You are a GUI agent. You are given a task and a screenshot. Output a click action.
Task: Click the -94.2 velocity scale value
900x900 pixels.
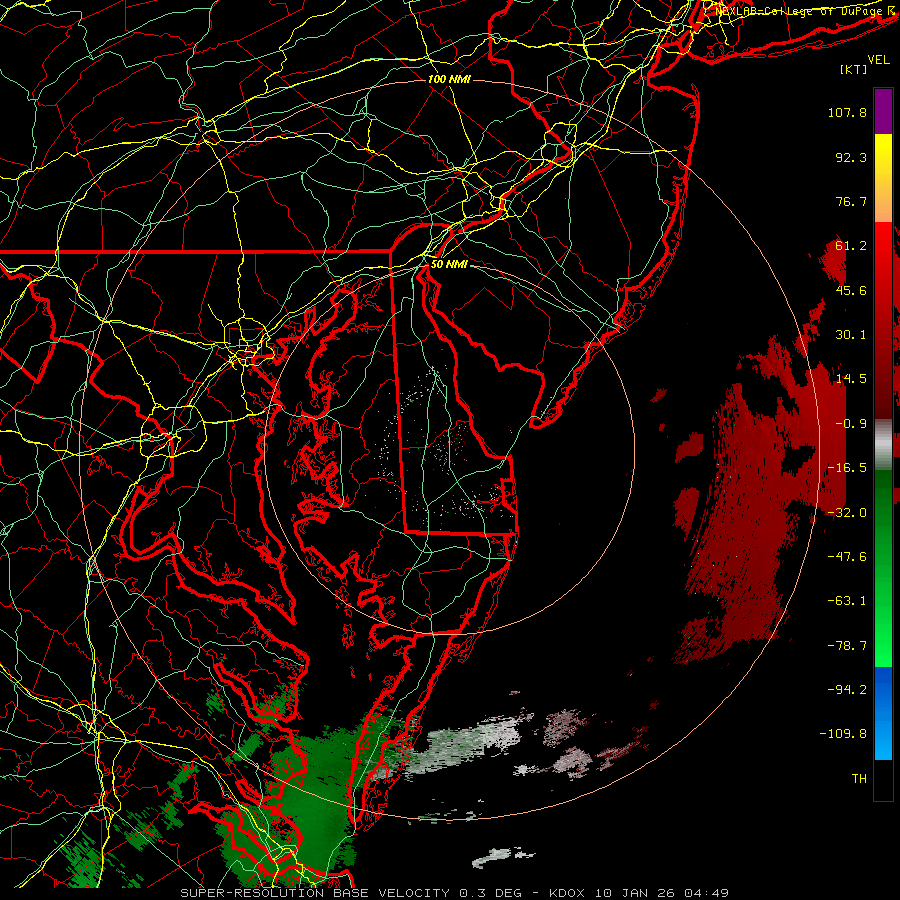[847, 690]
